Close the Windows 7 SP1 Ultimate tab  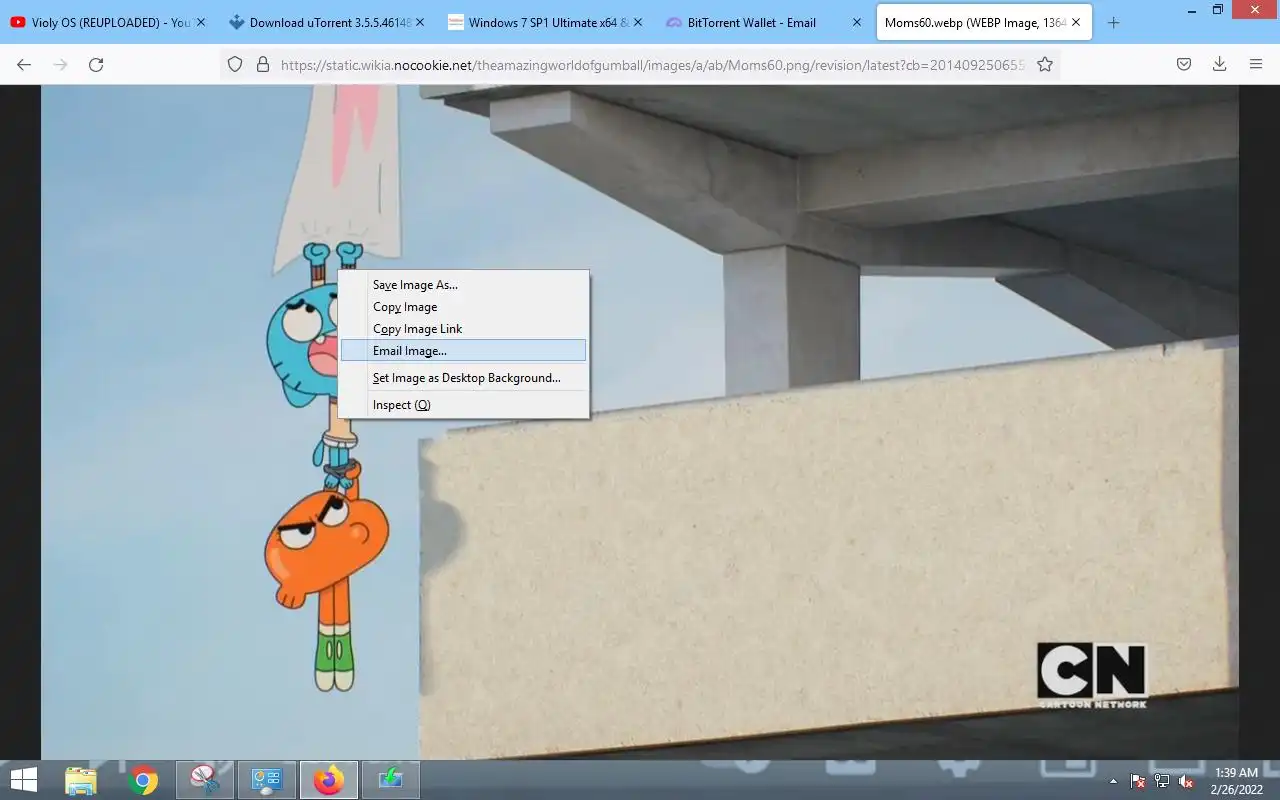click(x=638, y=22)
